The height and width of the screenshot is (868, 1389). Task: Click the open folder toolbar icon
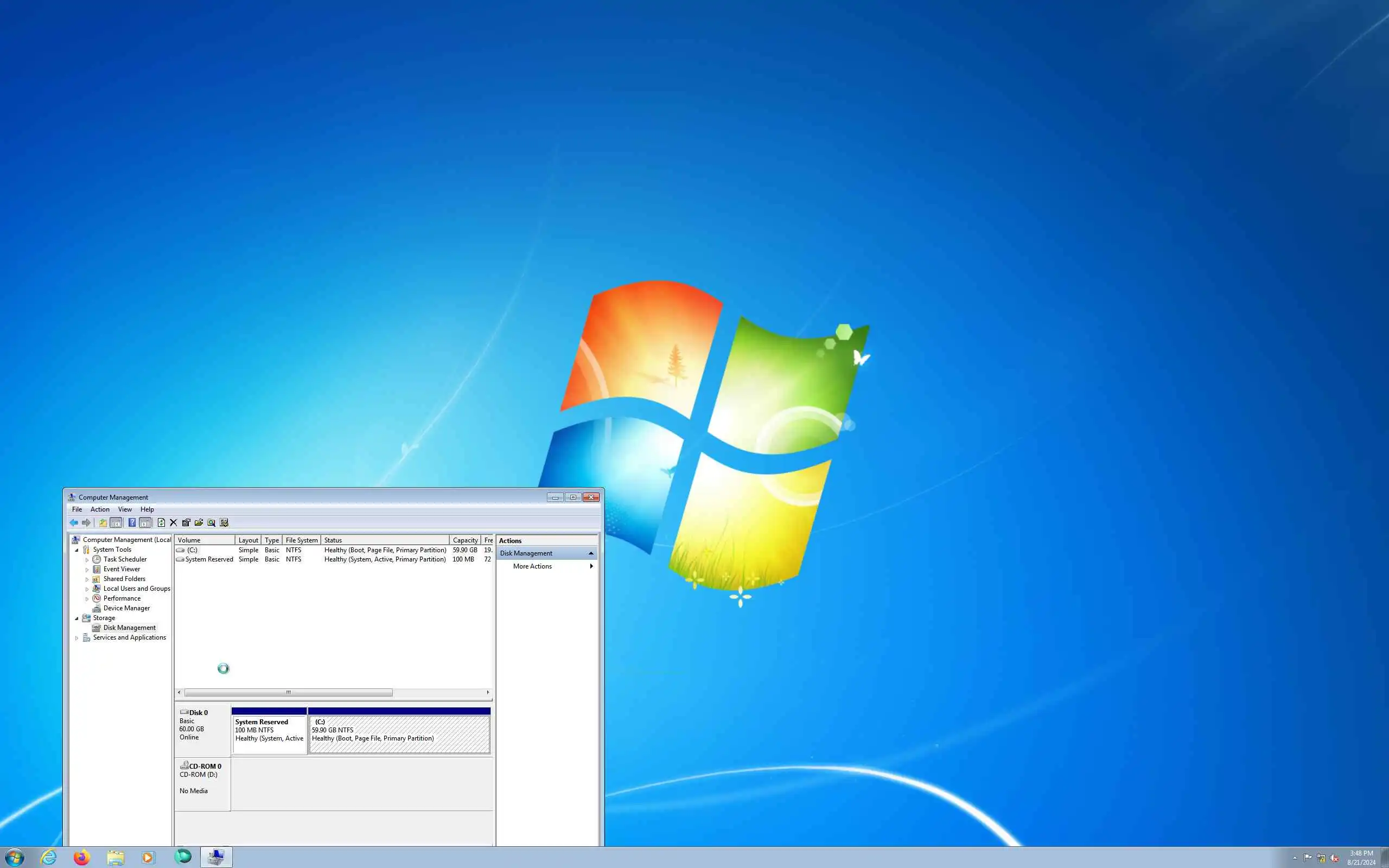(199, 522)
